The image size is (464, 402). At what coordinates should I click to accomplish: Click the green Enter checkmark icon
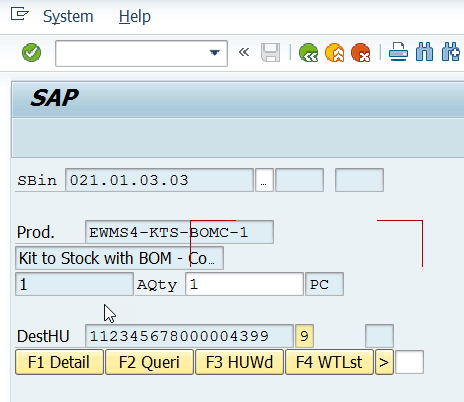tap(31, 53)
